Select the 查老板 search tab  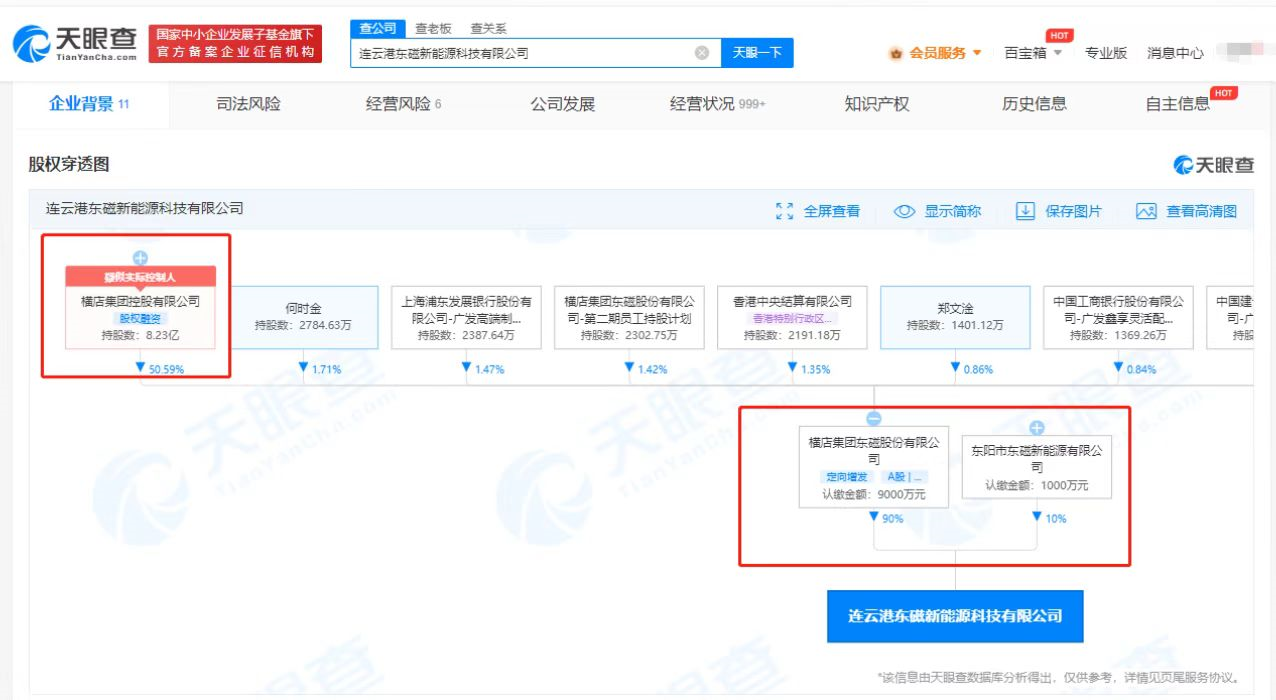click(x=433, y=29)
